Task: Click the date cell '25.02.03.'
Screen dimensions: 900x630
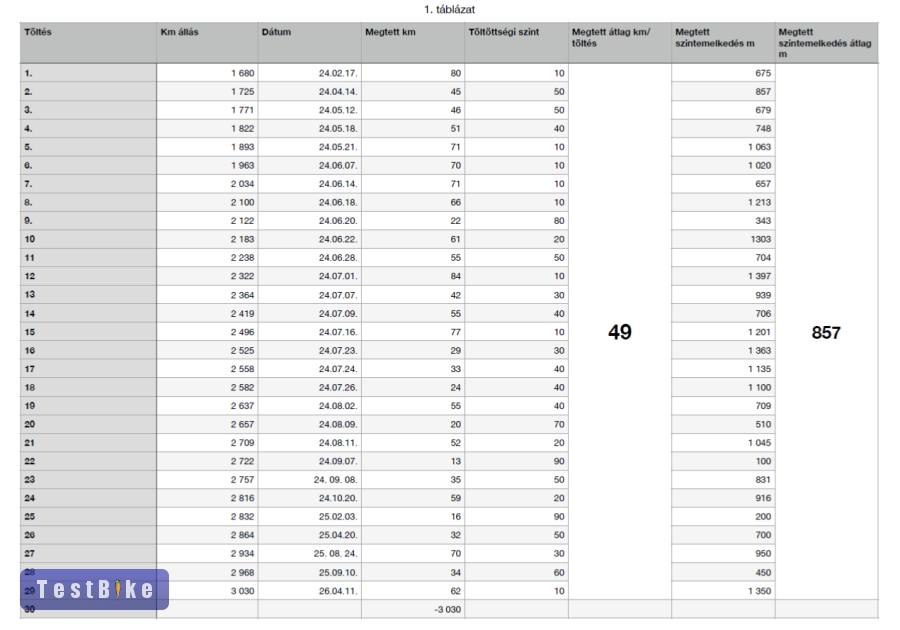Action: coord(310,516)
